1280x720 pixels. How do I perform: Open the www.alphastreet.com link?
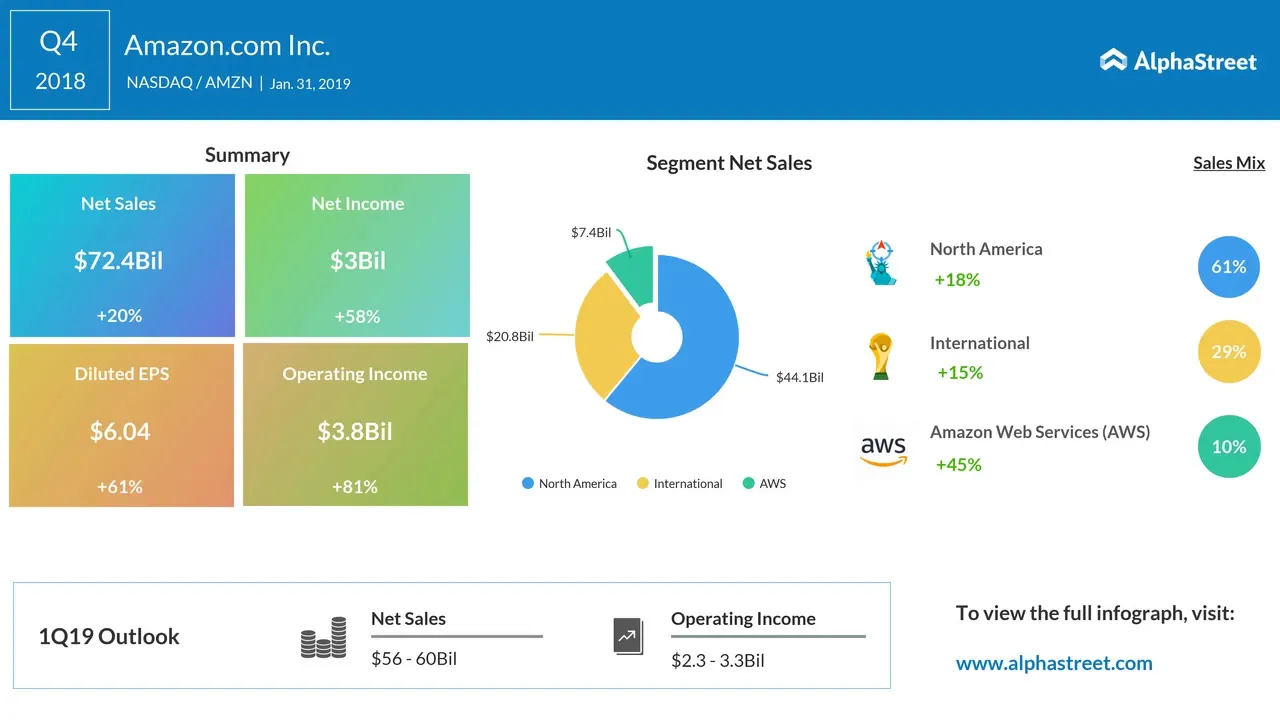point(1054,663)
